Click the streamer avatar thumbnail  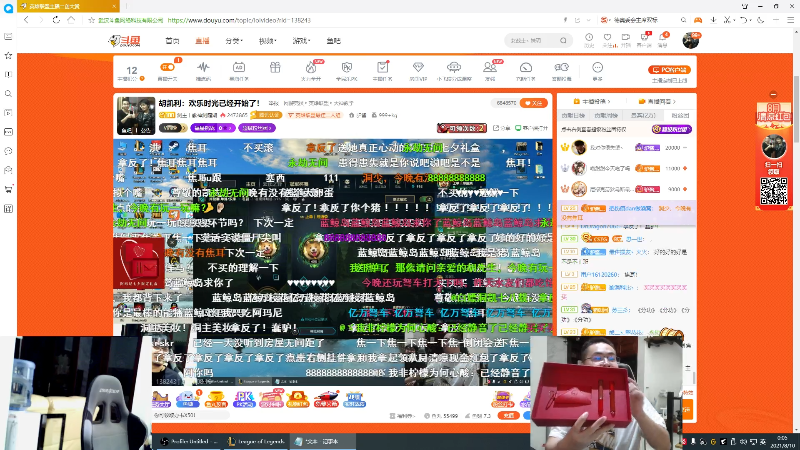pos(136,116)
